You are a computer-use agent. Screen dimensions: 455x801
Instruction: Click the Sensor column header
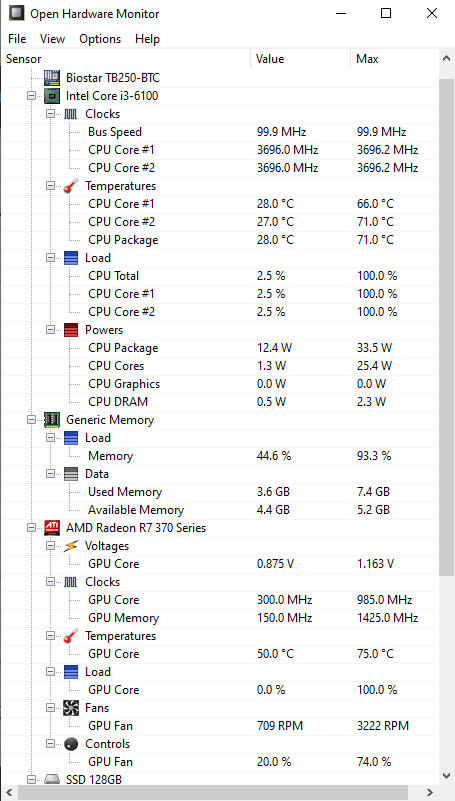point(127,59)
